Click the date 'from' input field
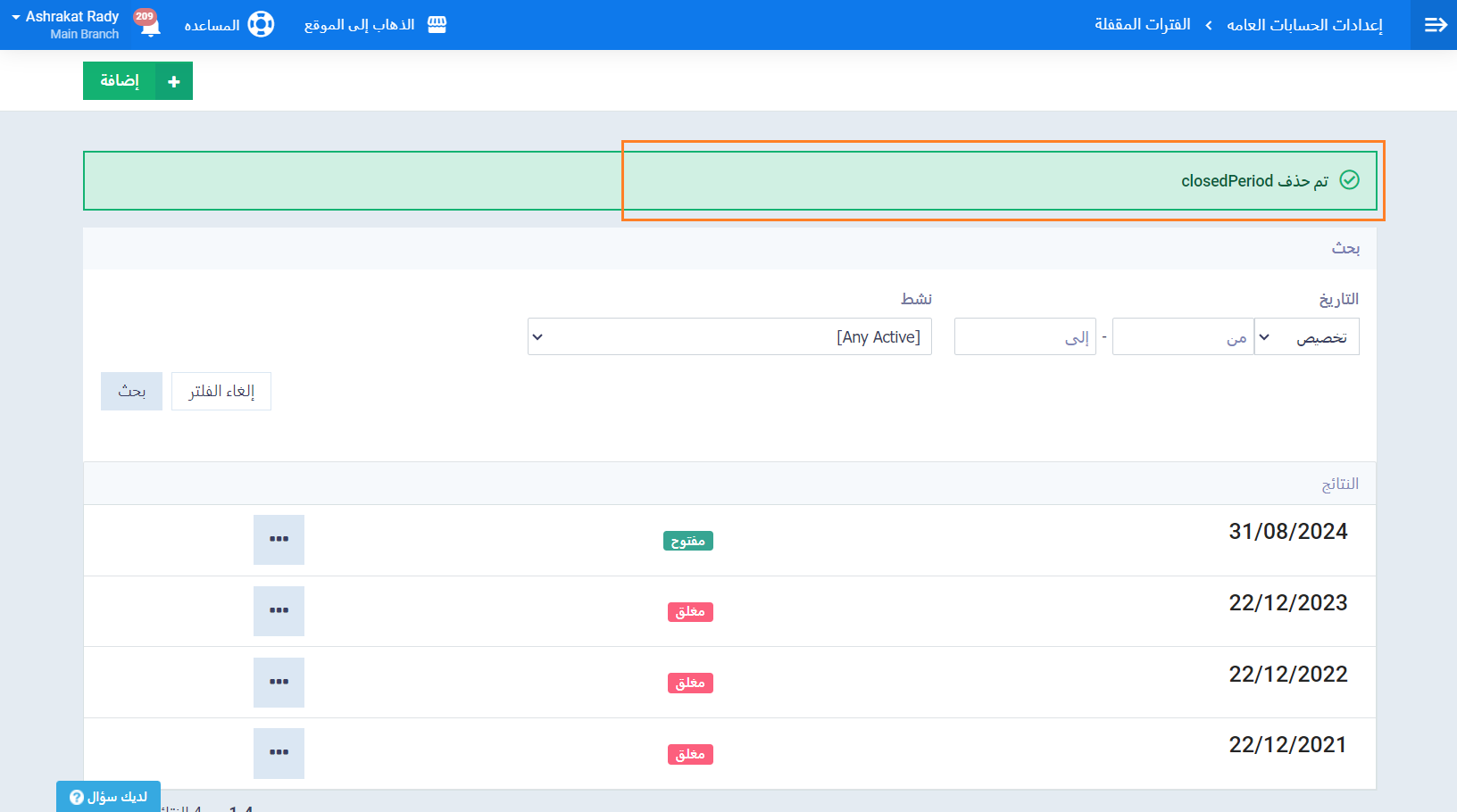 (x=1182, y=336)
